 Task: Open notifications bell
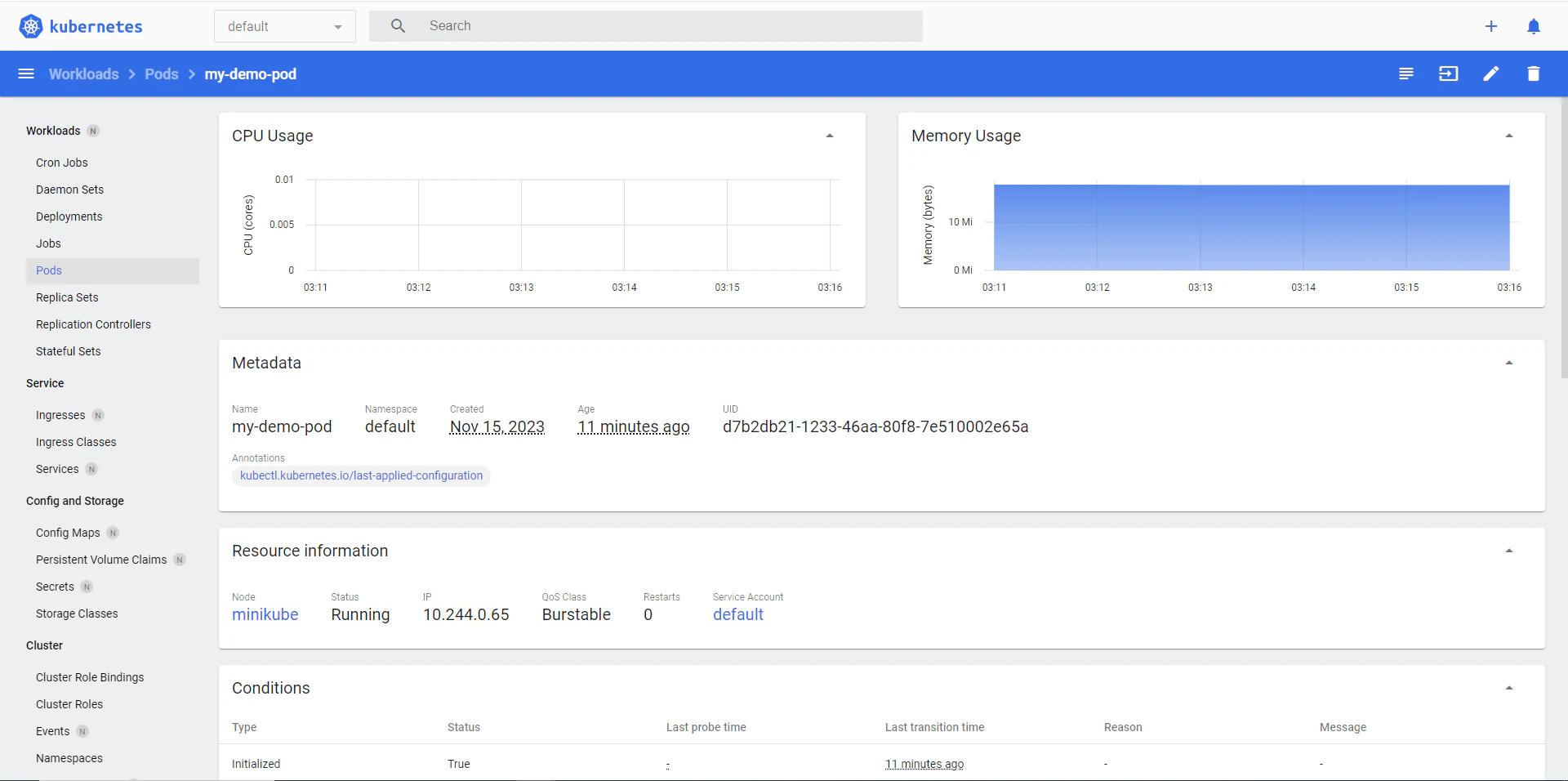[1534, 25]
